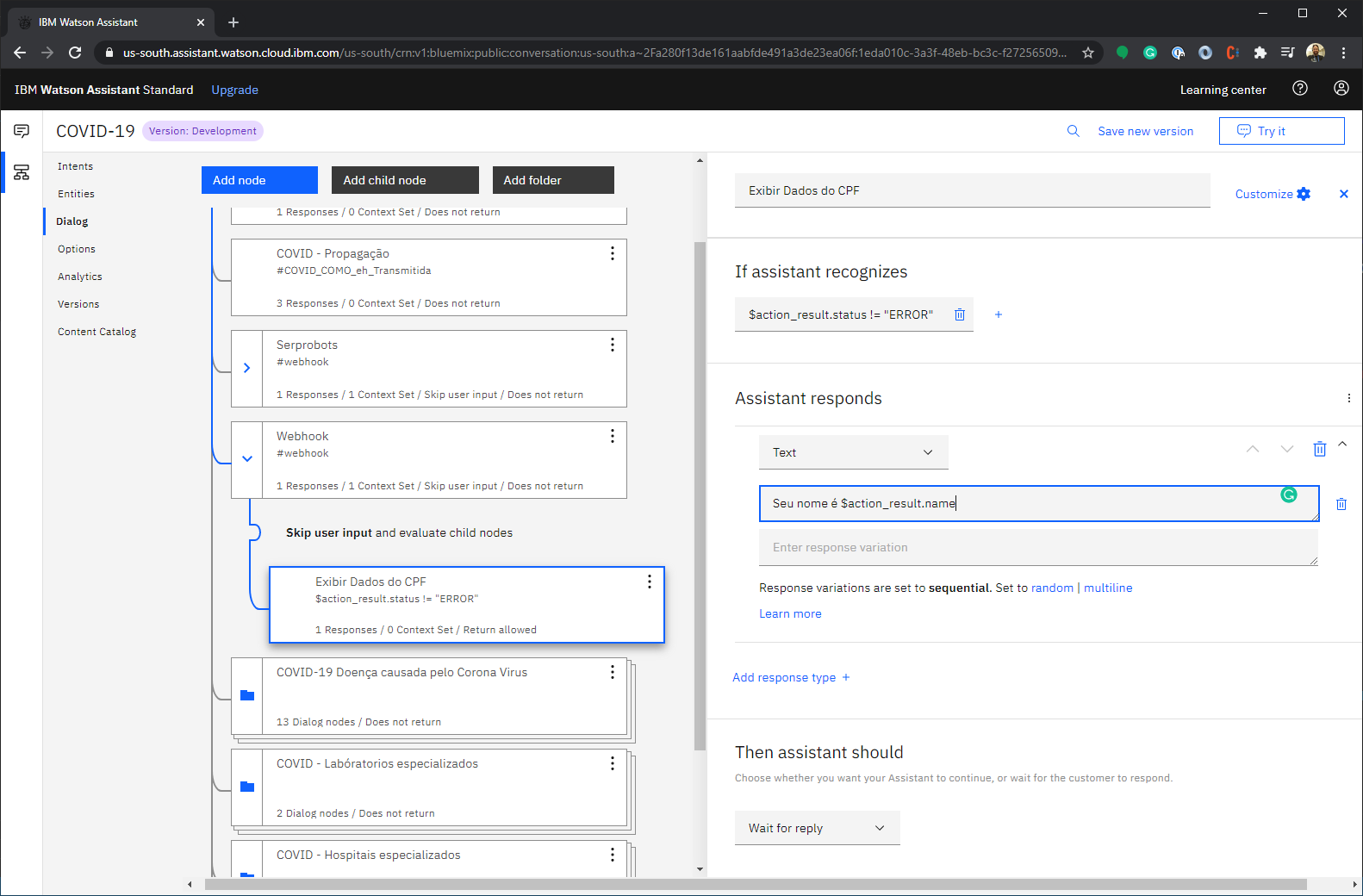
Task: Bookmark this page with star icon
Action: pyautogui.click(x=1088, y=53)
